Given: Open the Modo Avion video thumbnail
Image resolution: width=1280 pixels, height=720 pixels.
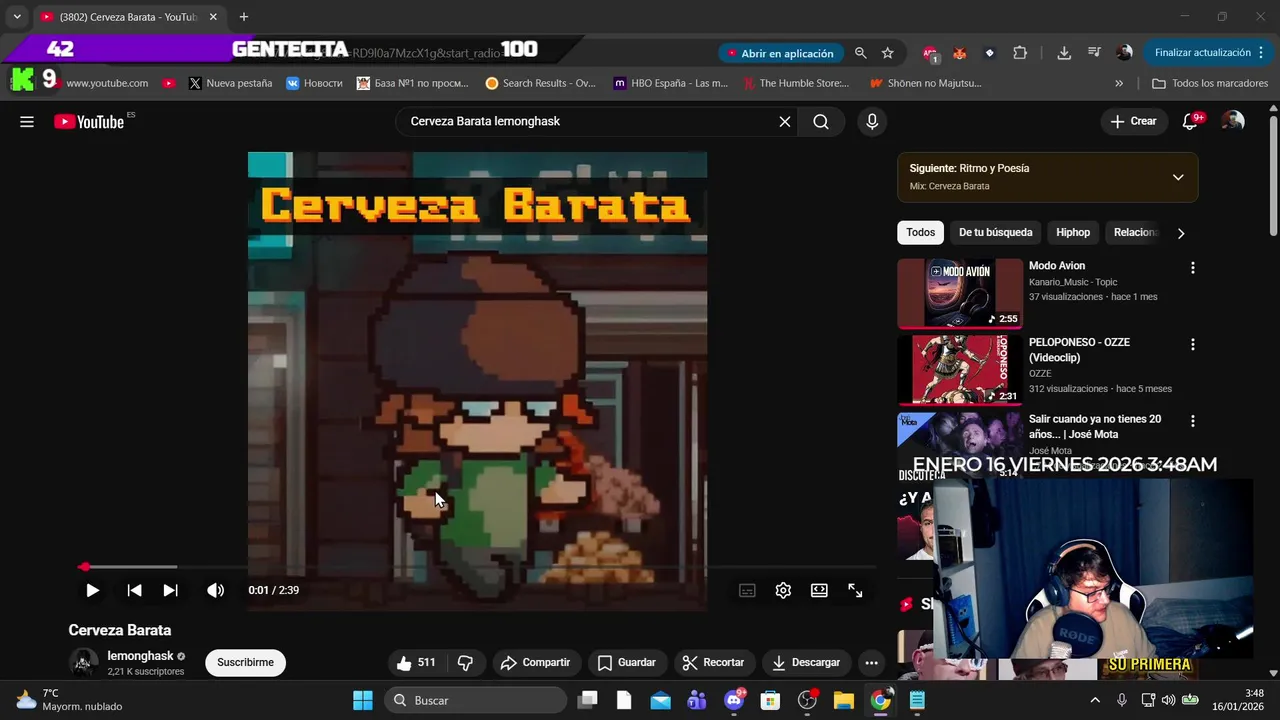Looking at the screenshot, I should point(960,293).
